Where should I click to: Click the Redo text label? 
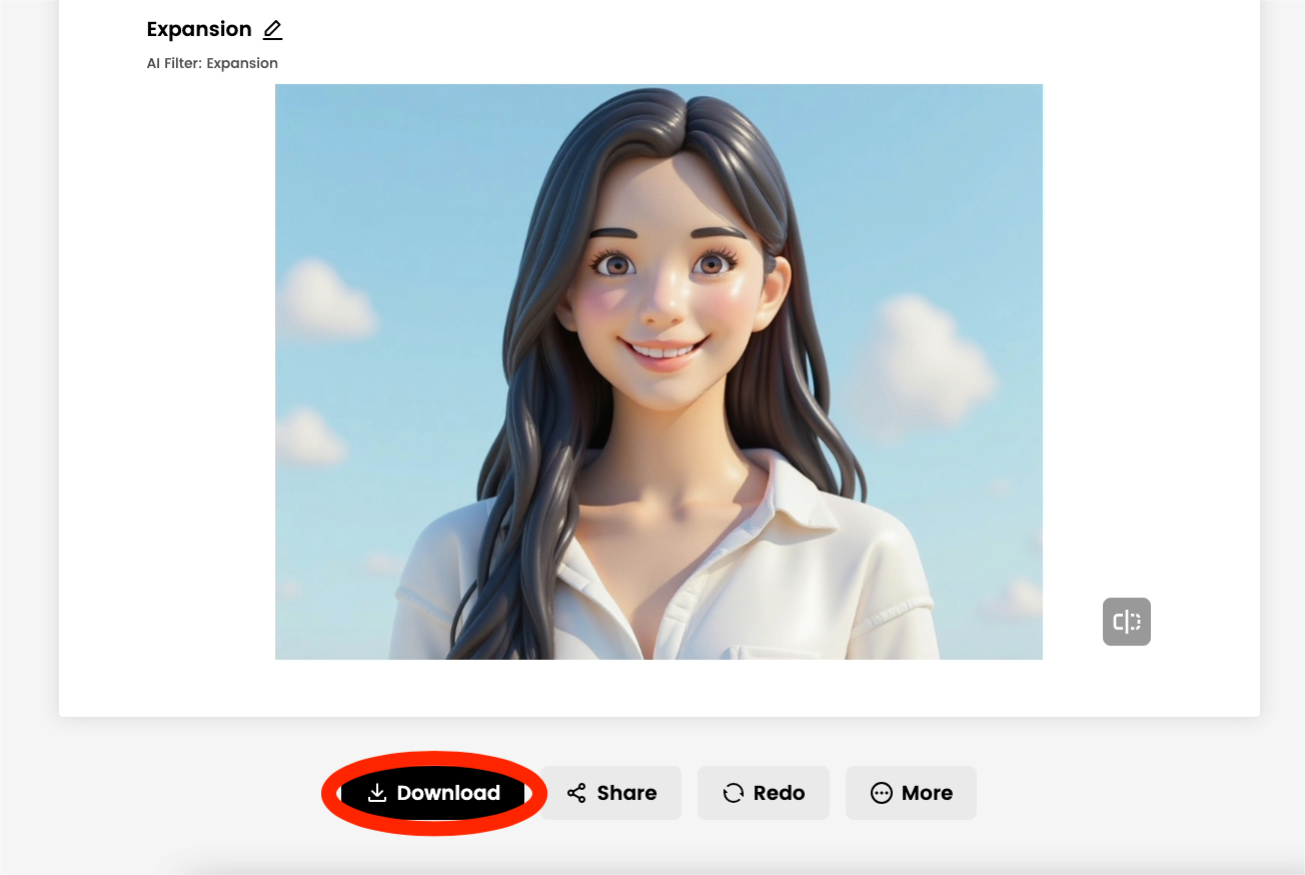pyautogui.click(x=778, y=793)
